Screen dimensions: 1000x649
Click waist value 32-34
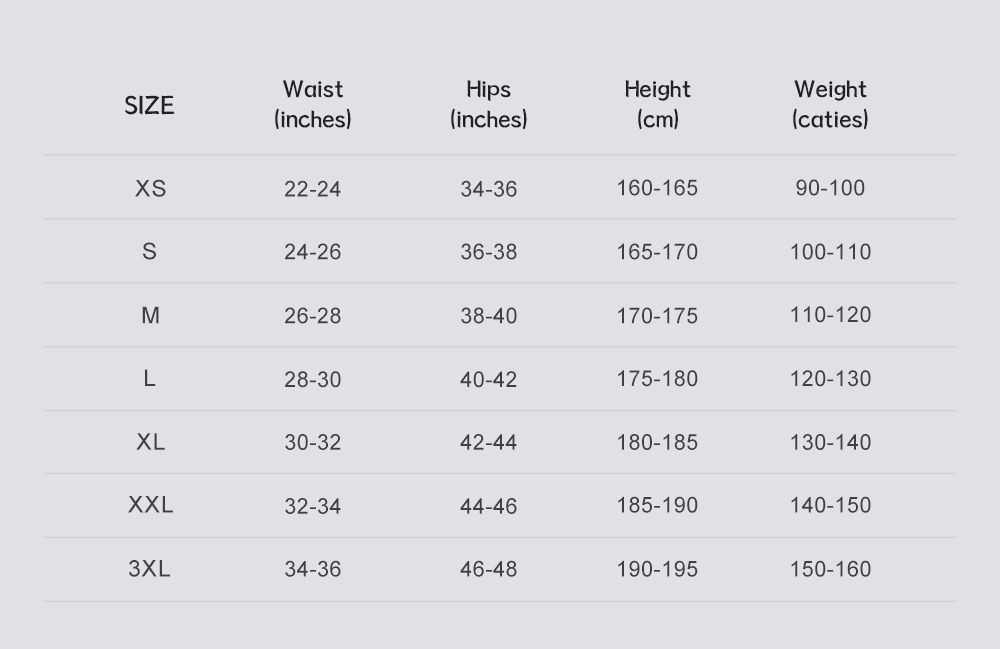312,506
